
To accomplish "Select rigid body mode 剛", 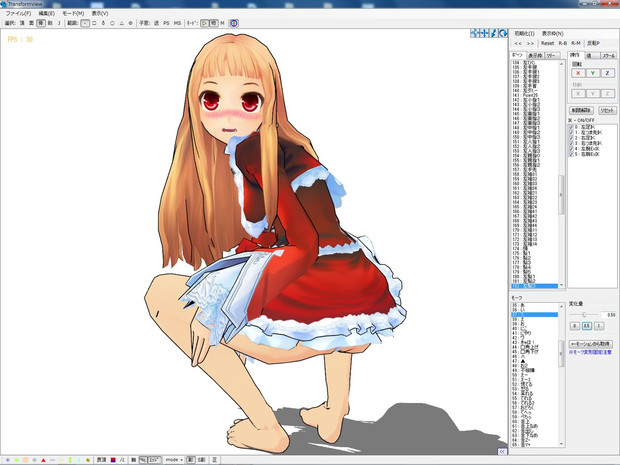I will (50, 23).
